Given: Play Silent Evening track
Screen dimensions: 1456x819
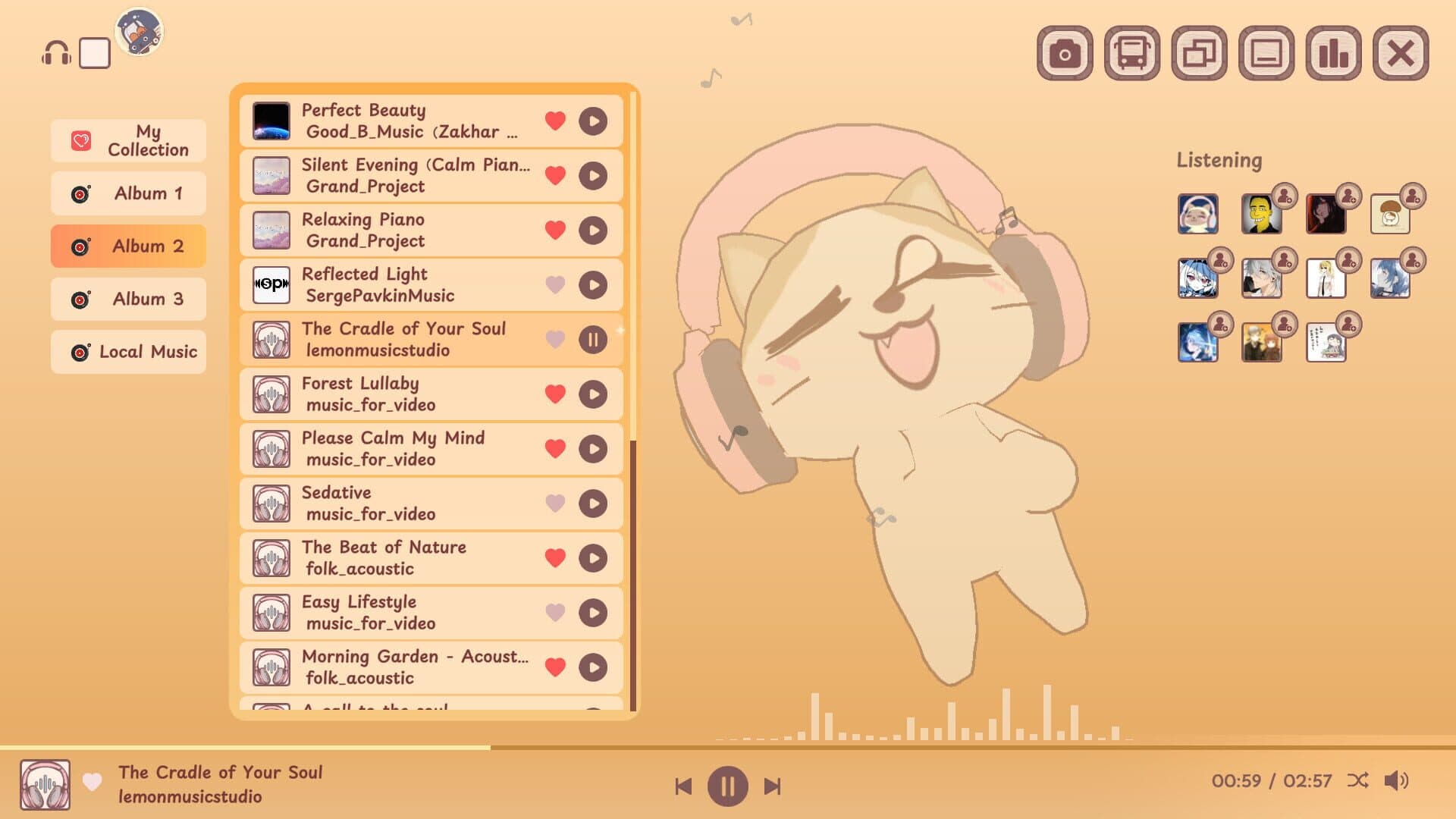Looking at the screenshot, I should 593,176.
